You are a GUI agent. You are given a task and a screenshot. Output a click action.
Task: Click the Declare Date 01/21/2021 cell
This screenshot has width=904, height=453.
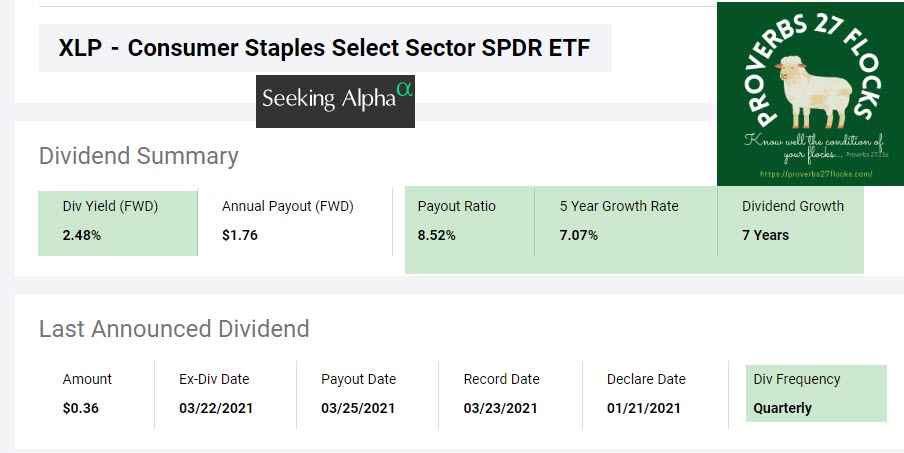[x=645, y=393]
